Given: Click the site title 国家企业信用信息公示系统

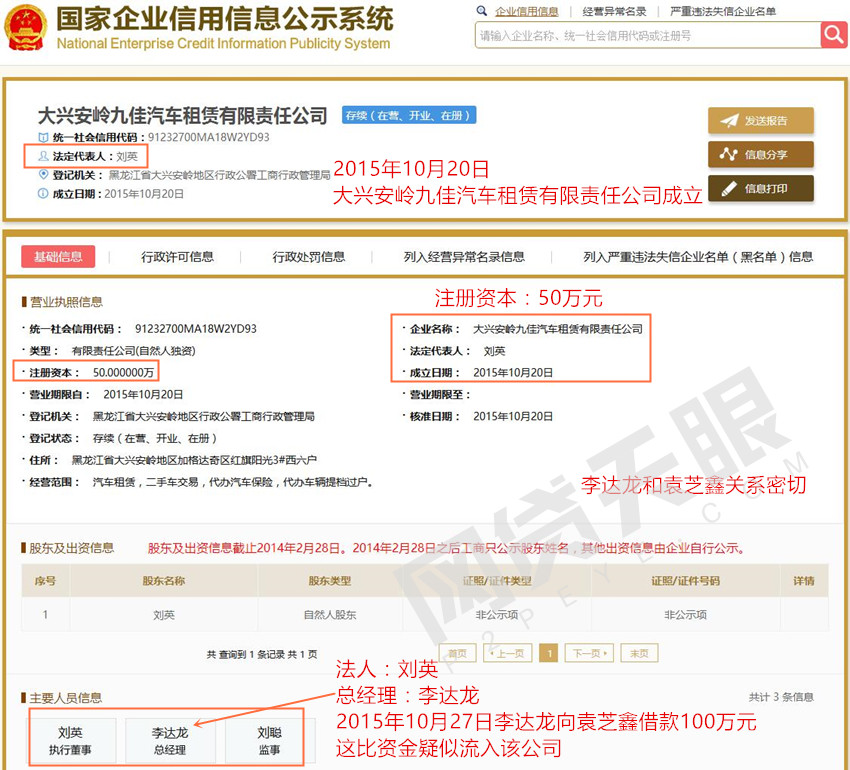Looking at the screenshot, I should click(x=225, y=19).
